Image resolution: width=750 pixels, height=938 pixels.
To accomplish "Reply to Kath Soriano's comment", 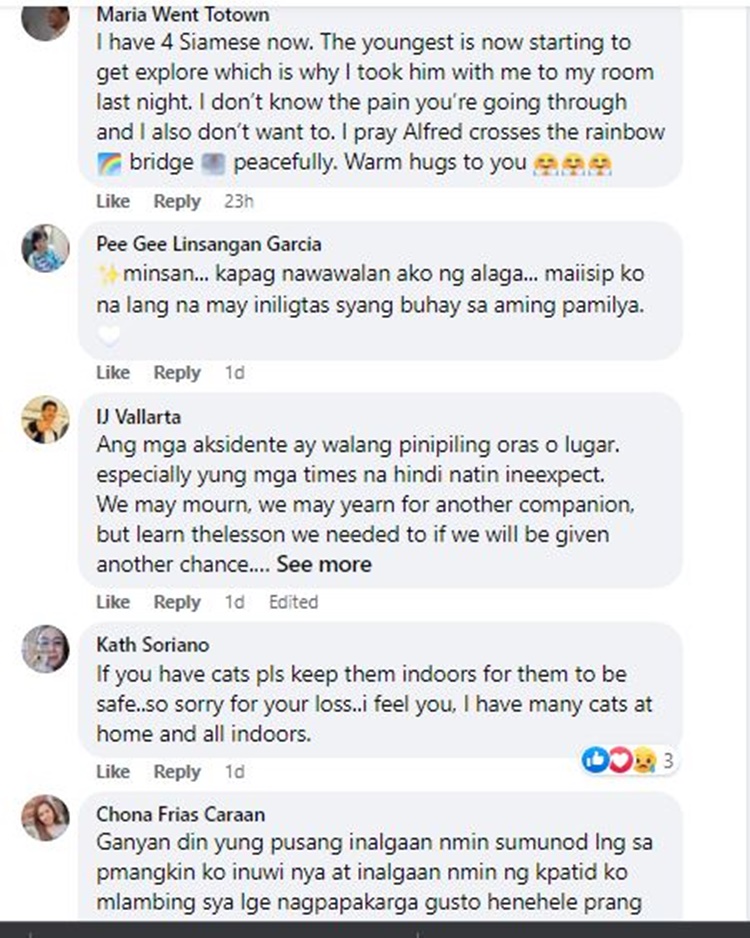I will point(177,772).
